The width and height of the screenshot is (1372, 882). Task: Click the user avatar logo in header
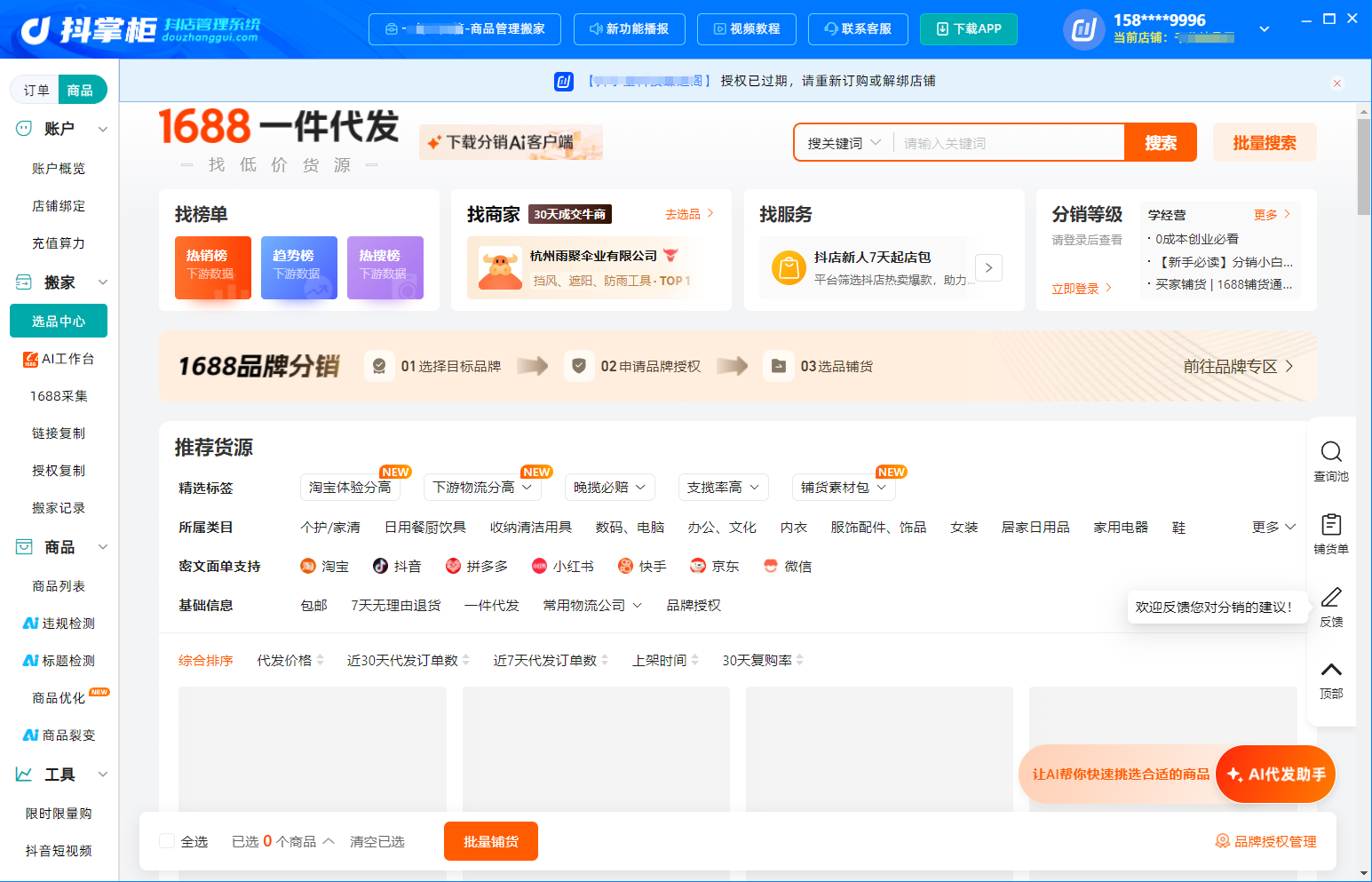(x=1084, y=29)
